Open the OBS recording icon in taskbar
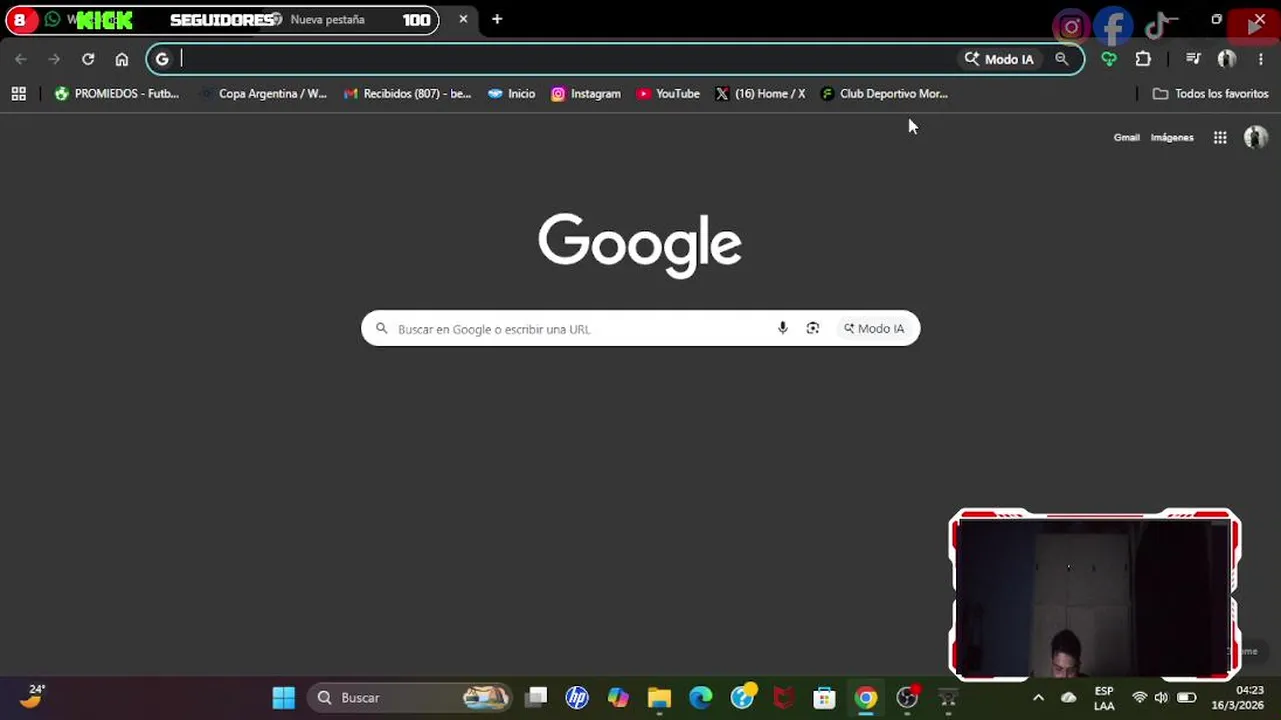The height and width of the screenshot is (720, 1281). click(x=908, y=698)
